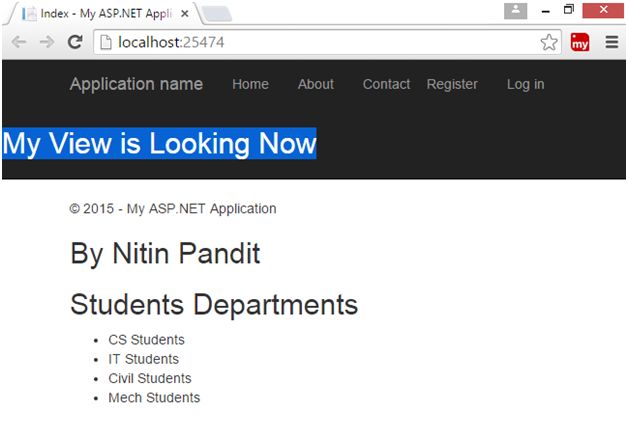Click the Log in link
Screen dimensions: 628x440
(x=525, y=84)
